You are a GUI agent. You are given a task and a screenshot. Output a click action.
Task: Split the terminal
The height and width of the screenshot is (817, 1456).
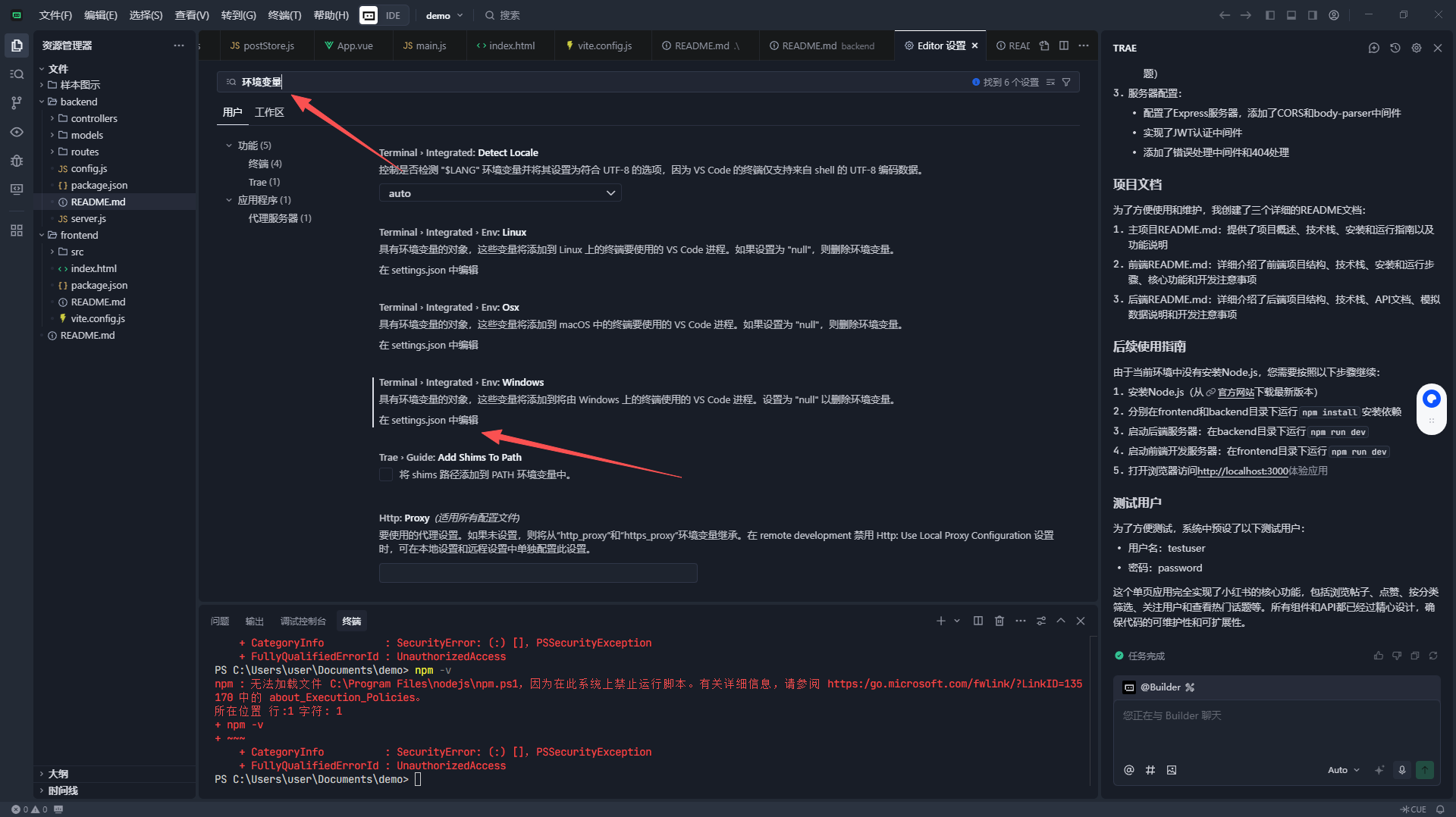click(977, 620)
